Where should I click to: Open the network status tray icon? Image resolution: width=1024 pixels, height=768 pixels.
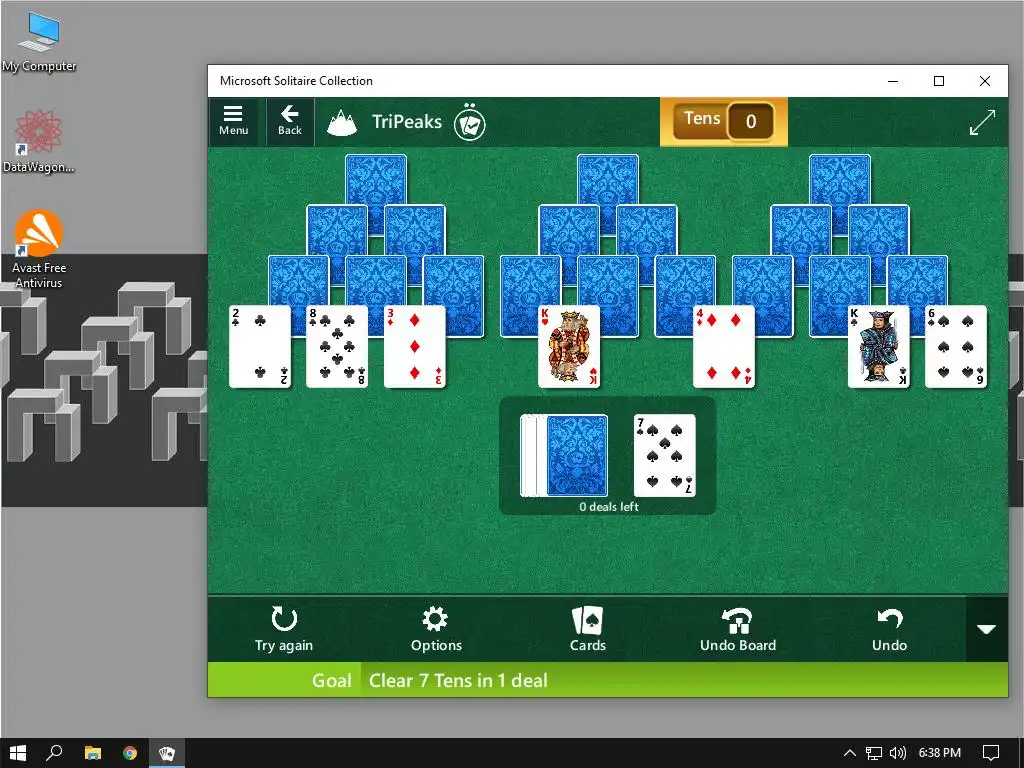(x=874, y=753)
